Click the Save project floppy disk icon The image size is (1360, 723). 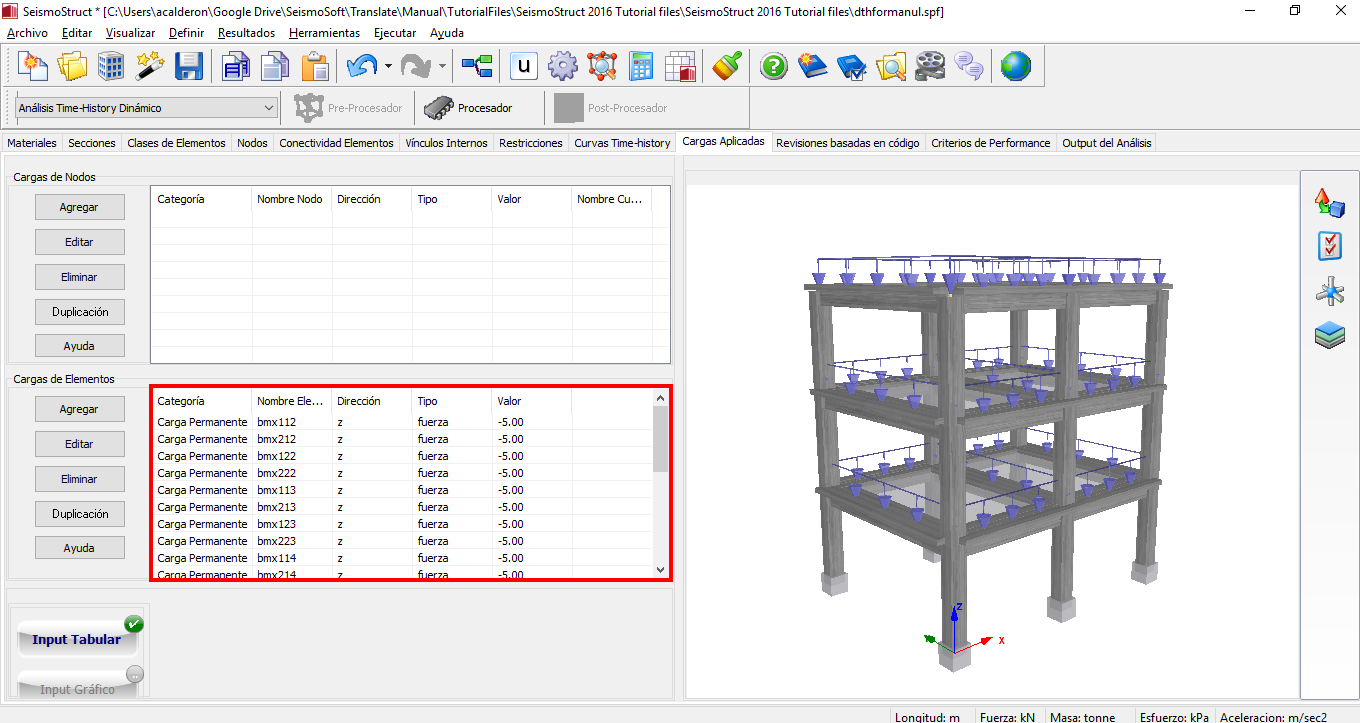(189, 67)
